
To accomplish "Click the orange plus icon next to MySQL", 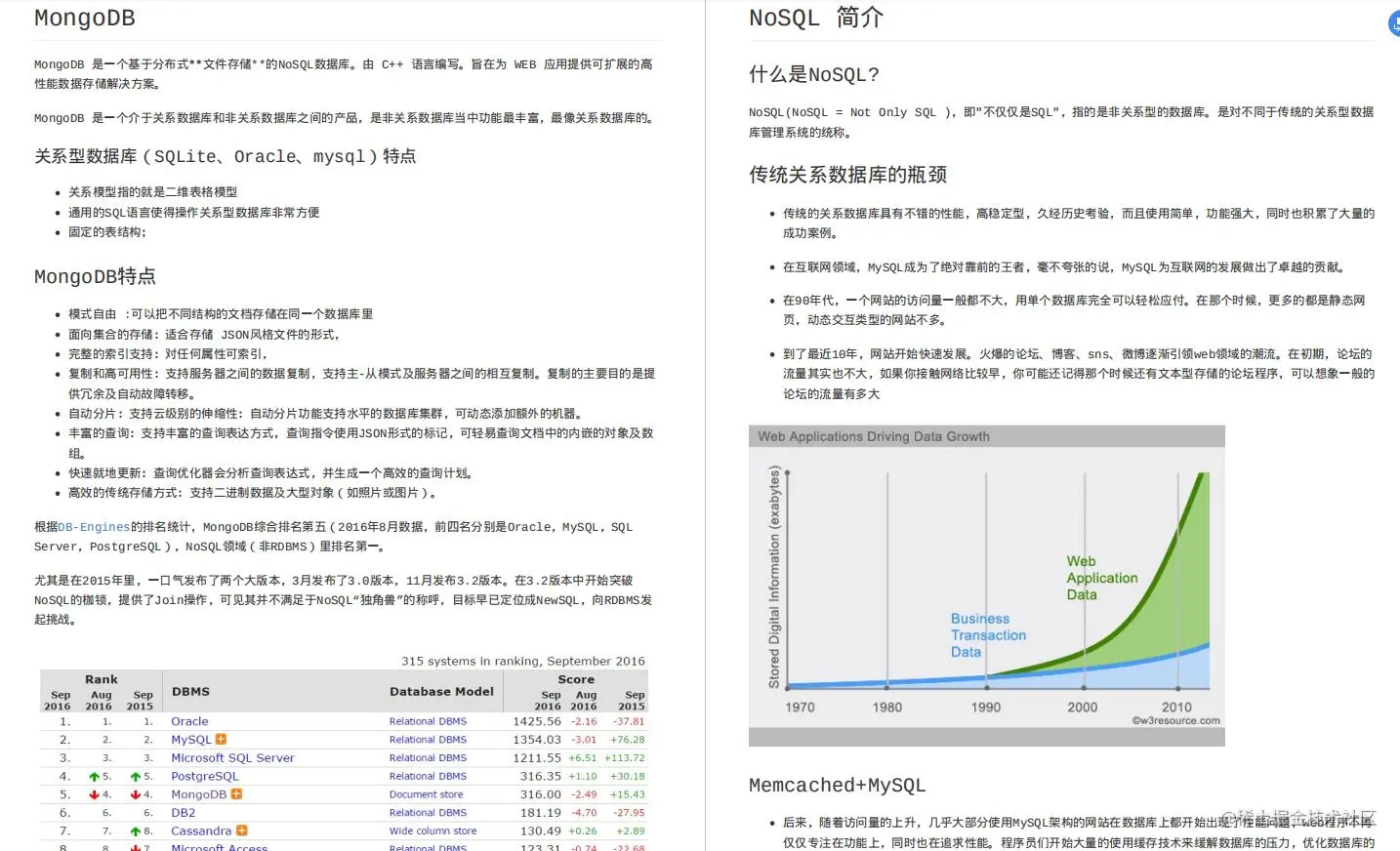I will point(220,740).
